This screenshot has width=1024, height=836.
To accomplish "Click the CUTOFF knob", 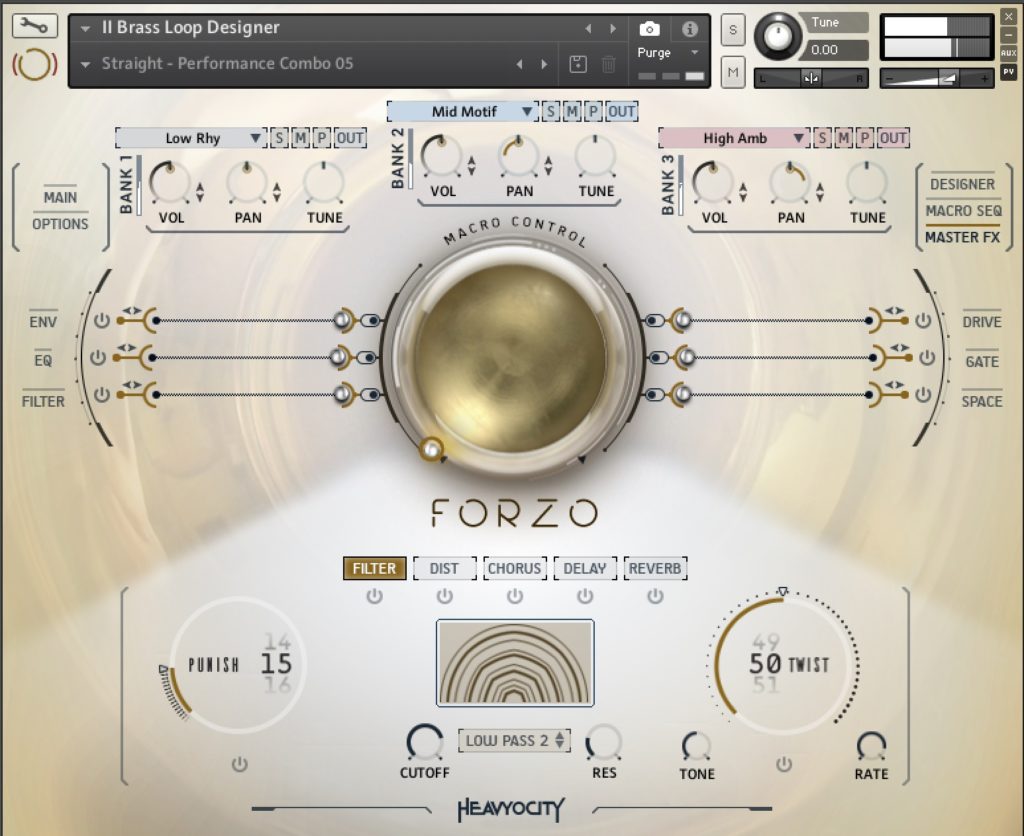I will click(424, 743).
